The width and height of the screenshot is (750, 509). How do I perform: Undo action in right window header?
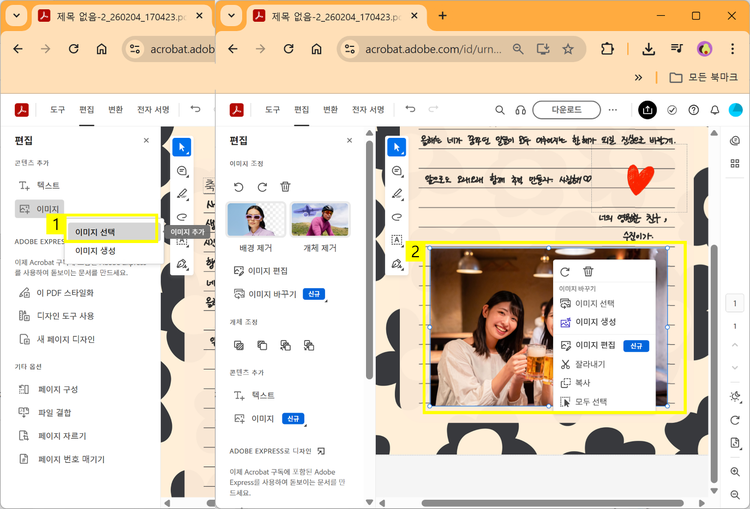tap(410, 109)
